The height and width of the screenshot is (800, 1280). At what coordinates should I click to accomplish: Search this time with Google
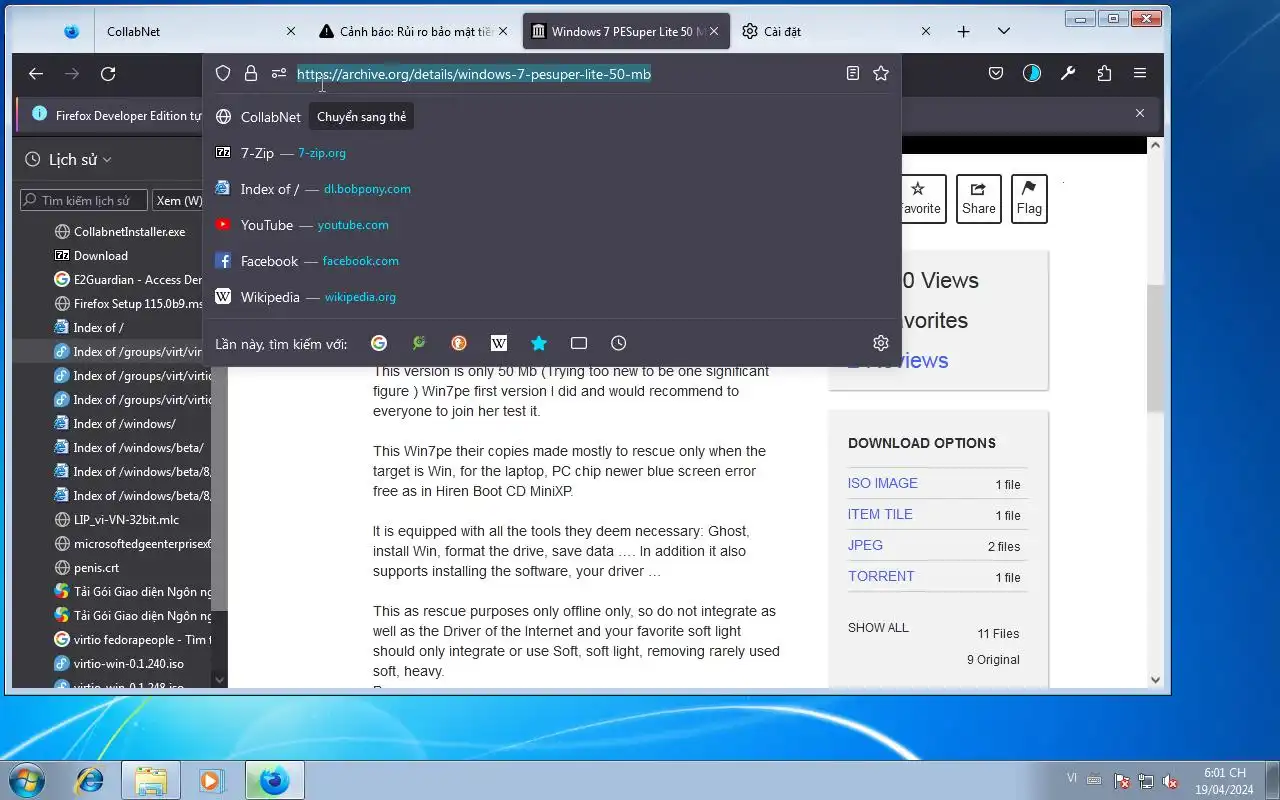[x=379, y=343]
